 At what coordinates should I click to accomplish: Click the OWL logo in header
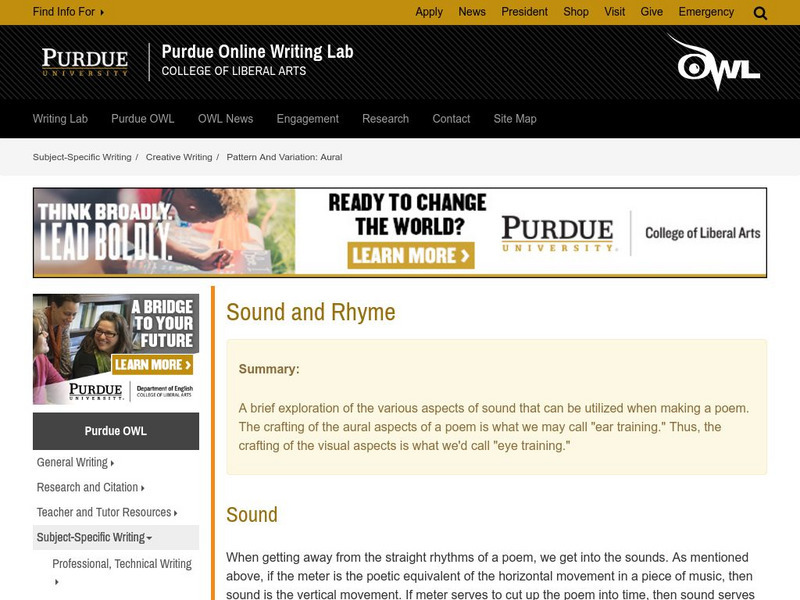(714, 62)
